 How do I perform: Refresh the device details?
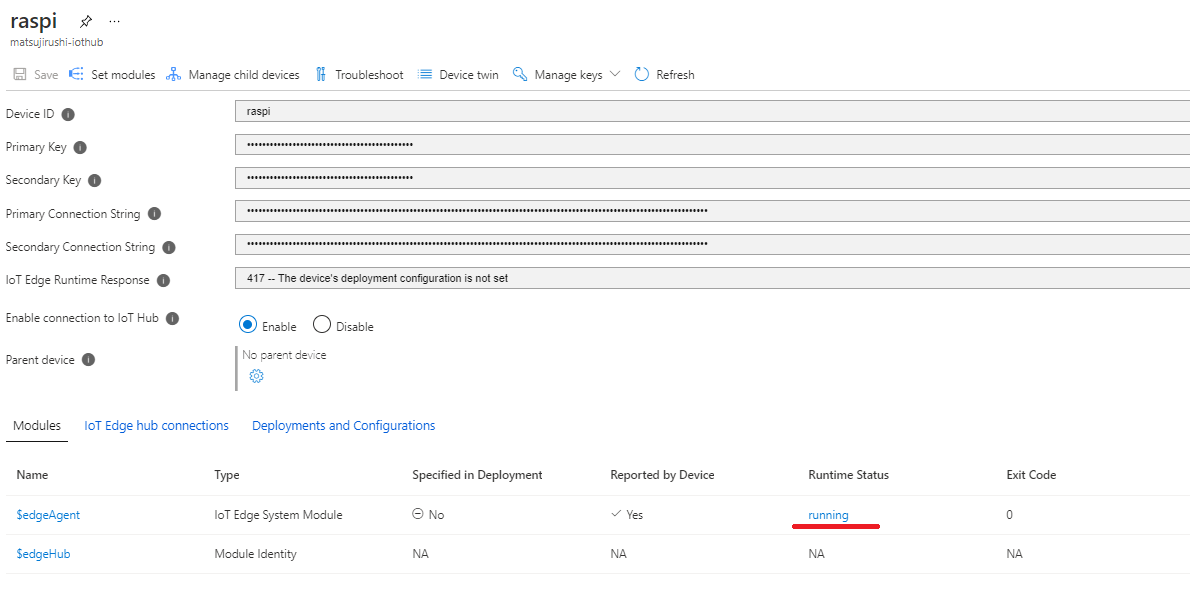[664, 74]
